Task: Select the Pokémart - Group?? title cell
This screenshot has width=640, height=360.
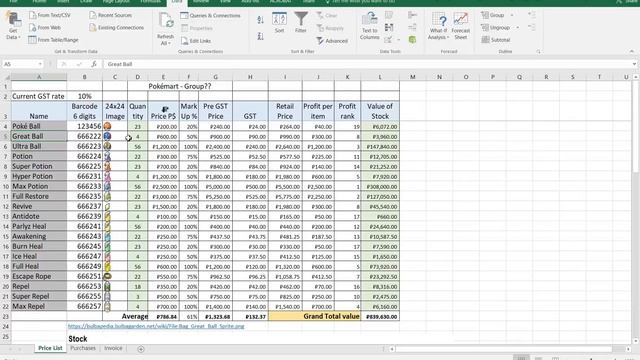Action: point(180,86)
